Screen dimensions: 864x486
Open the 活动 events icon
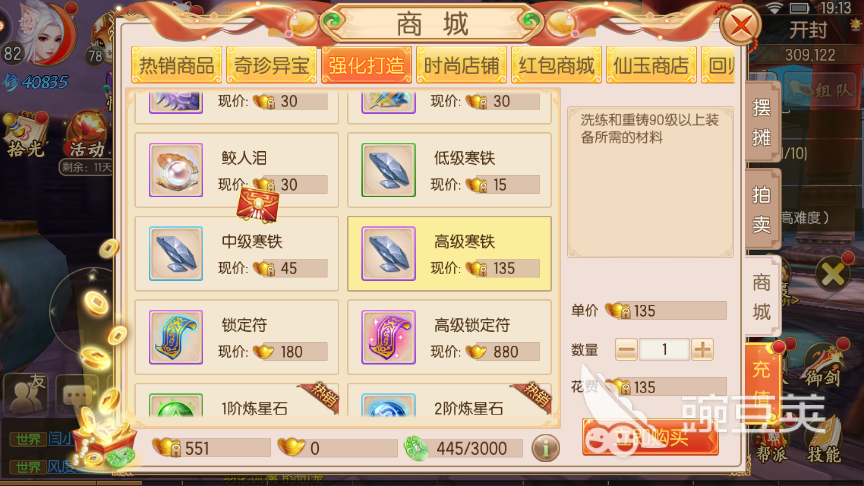(87, 134)
